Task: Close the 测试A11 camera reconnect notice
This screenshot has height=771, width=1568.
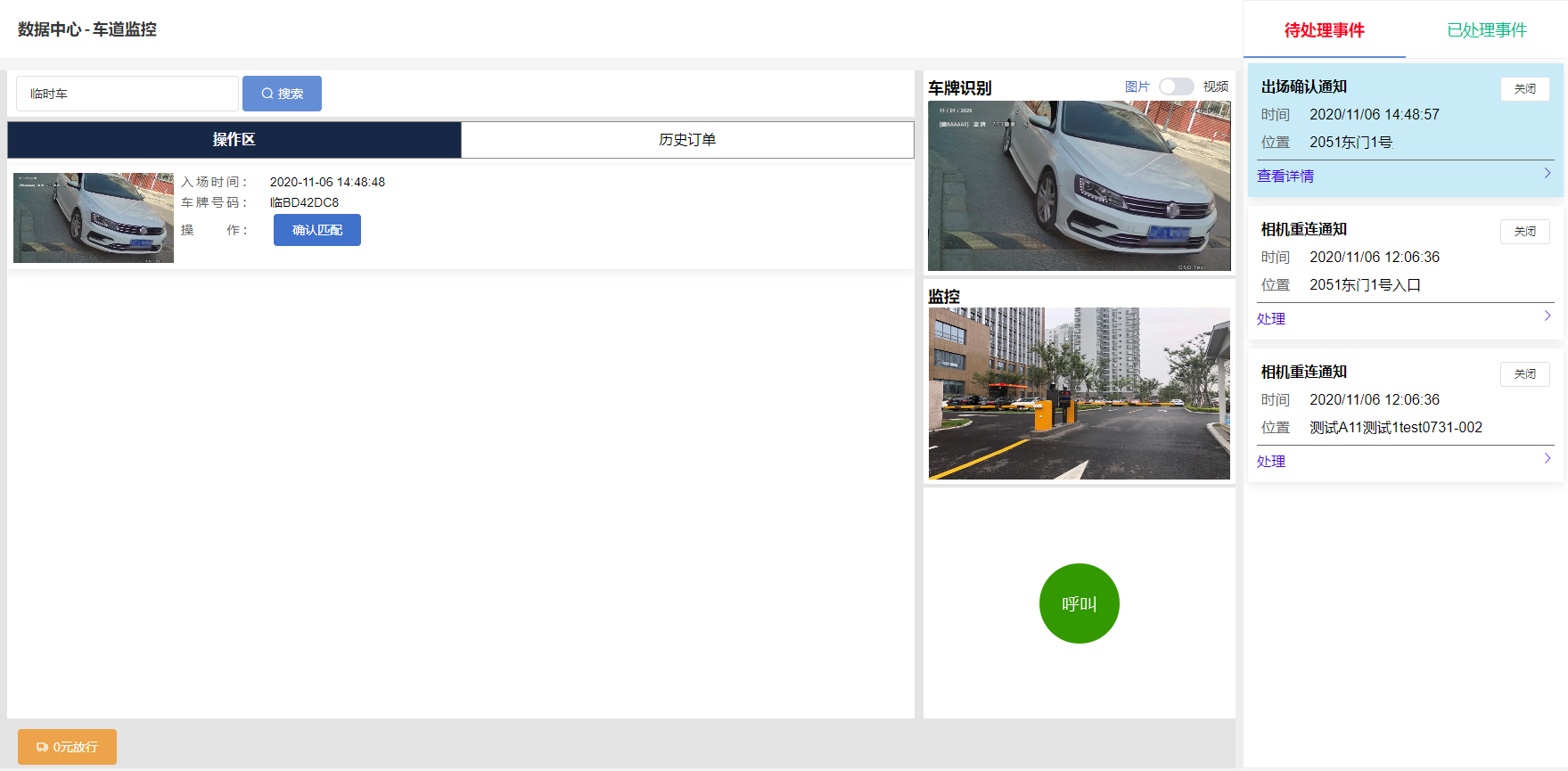Action: coord(1524,374)
